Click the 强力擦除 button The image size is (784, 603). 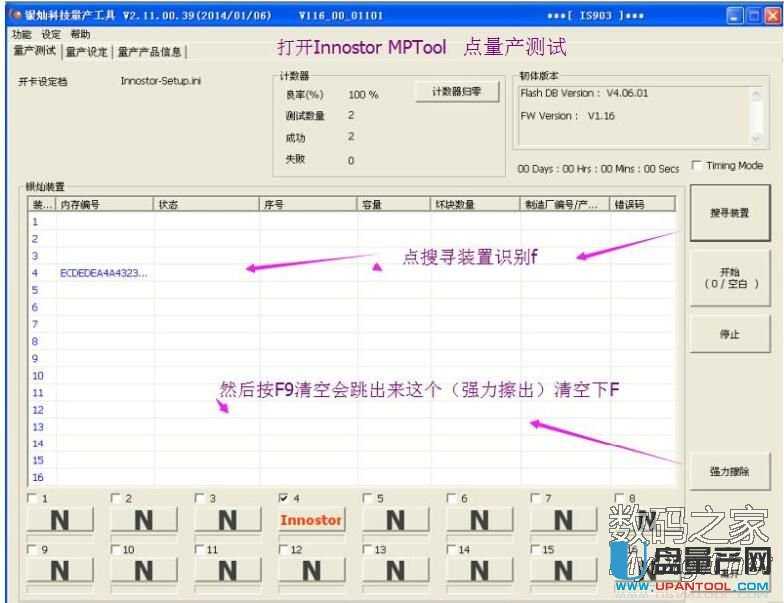click(730, 471)
